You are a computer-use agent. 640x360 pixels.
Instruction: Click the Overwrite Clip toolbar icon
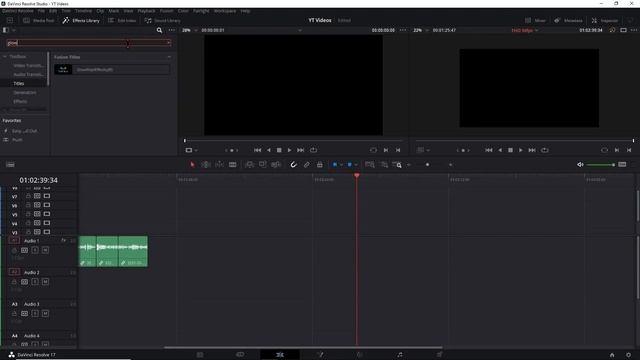(x=262, y=164)
